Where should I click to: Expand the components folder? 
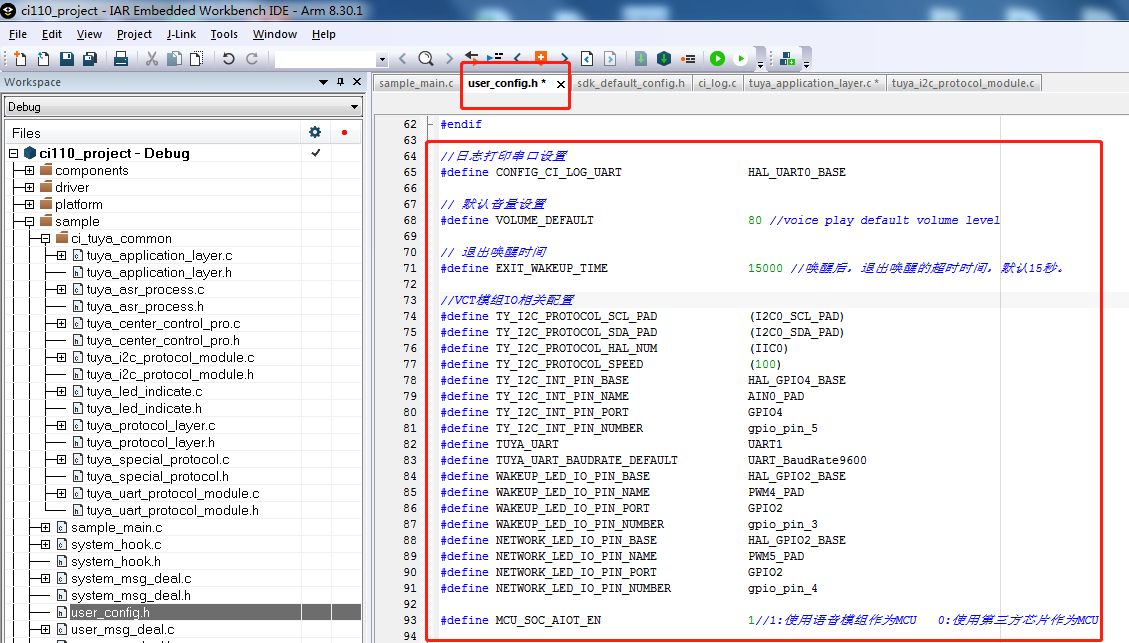coord(29,171)
